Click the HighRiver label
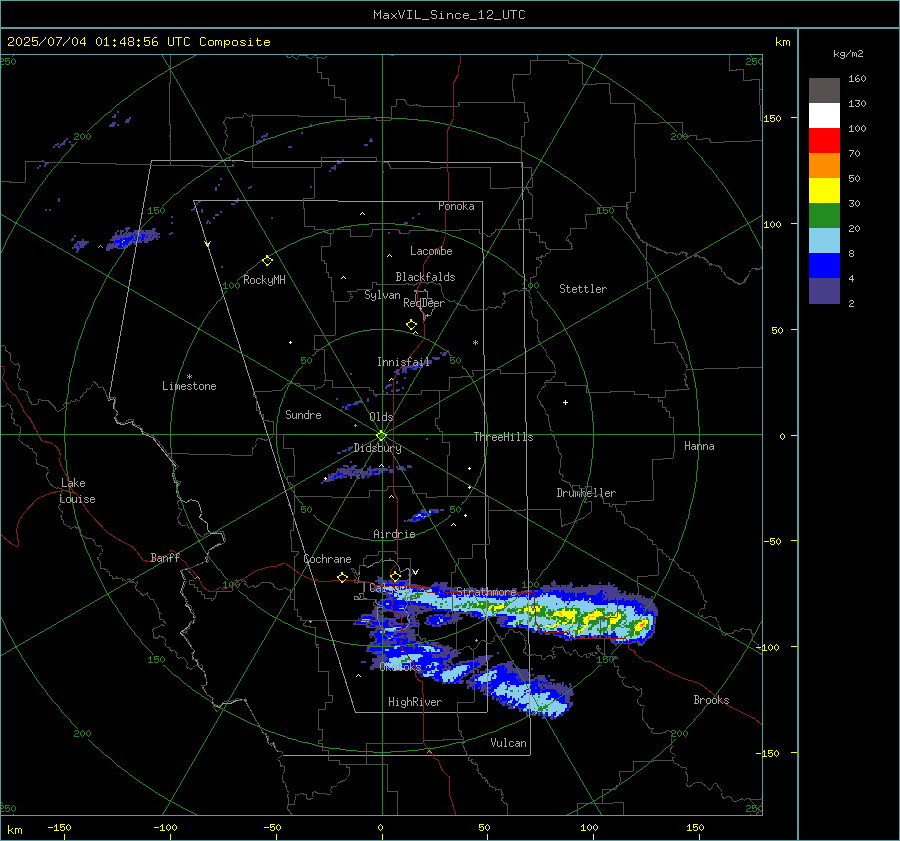This screenshot has width=900, height=841. [x=415, y=702]
